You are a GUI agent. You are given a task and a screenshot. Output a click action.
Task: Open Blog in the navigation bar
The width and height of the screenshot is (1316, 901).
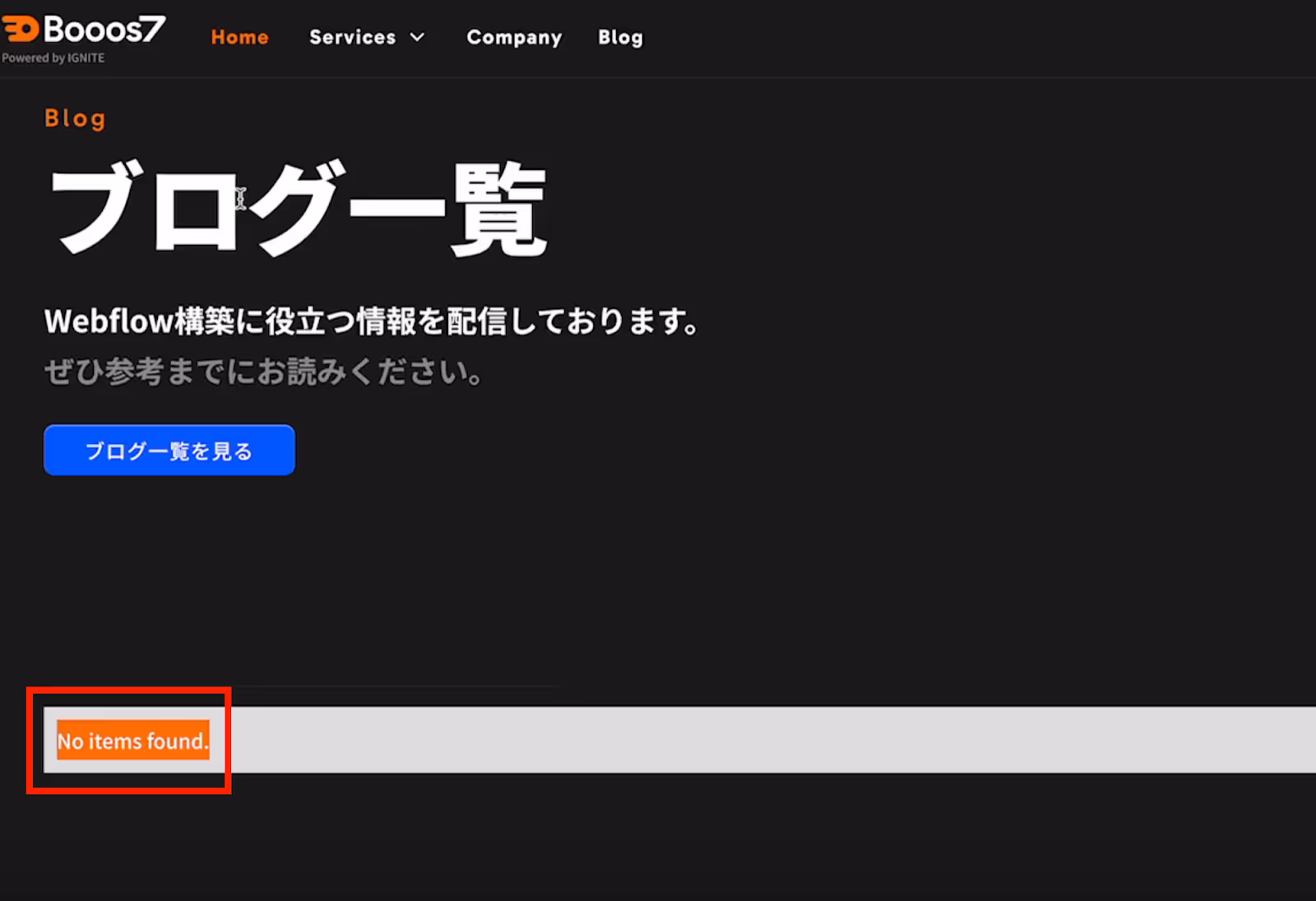[x=620, y=38]
